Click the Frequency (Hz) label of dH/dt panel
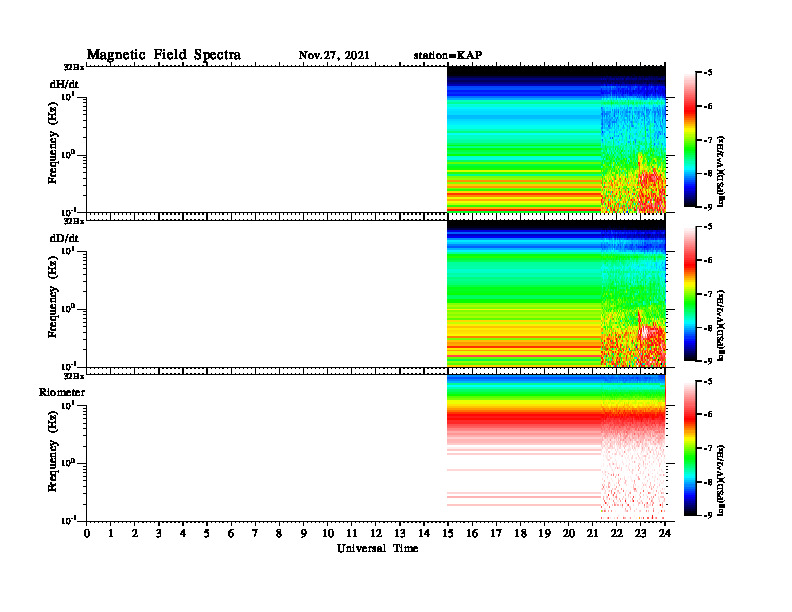The width and height of the screenshot is (792, 612). (53, 143)
